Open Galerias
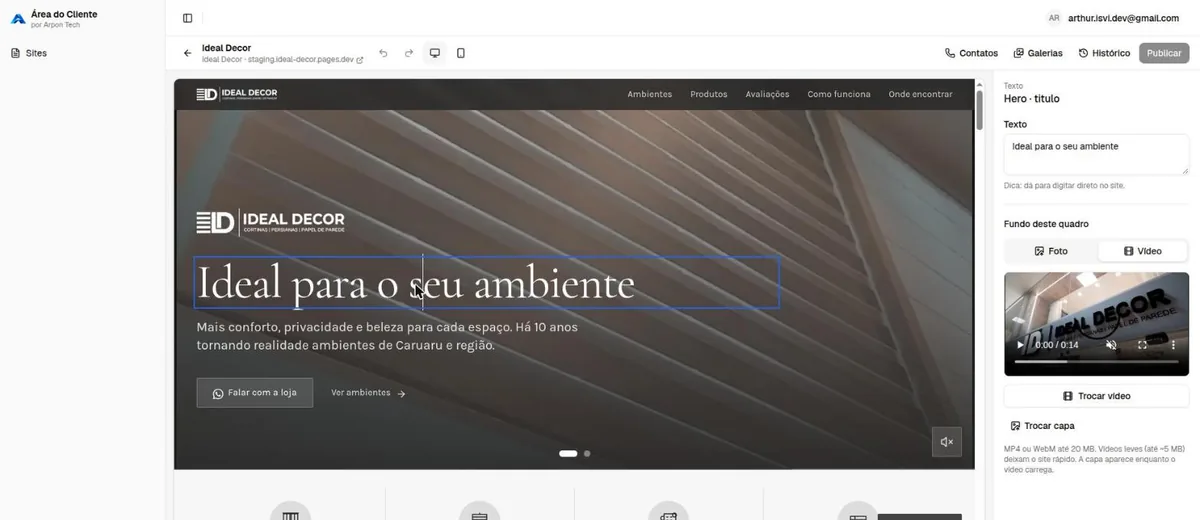1200x520 pixels. point(1038,53)
